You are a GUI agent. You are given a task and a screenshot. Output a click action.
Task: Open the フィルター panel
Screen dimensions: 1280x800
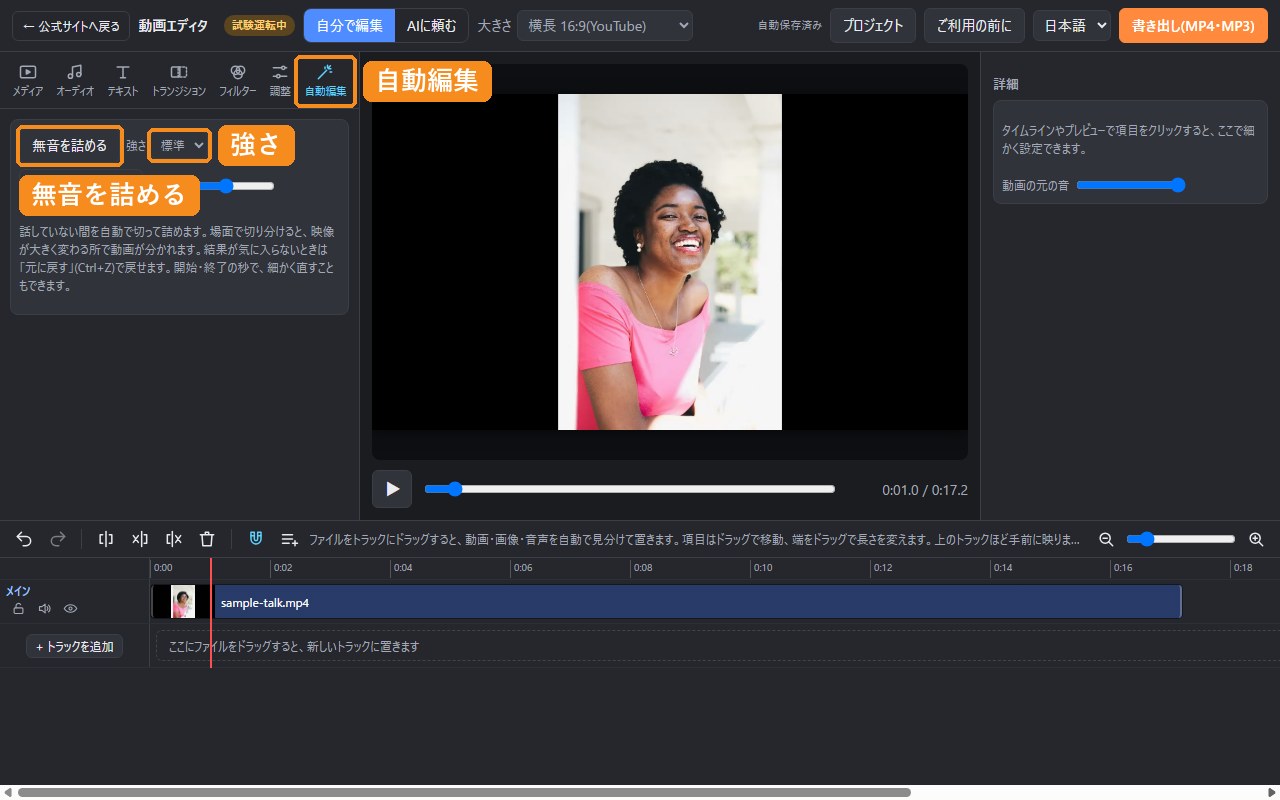[237, 81]
